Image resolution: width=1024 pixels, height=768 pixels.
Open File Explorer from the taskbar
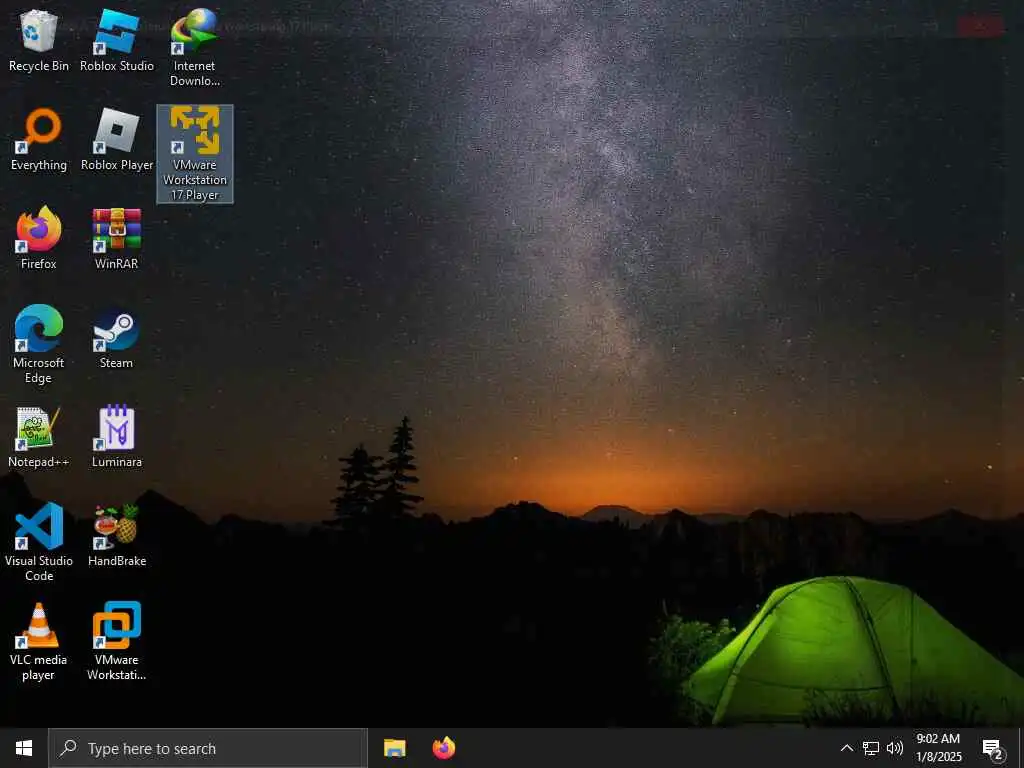point(394,748)
